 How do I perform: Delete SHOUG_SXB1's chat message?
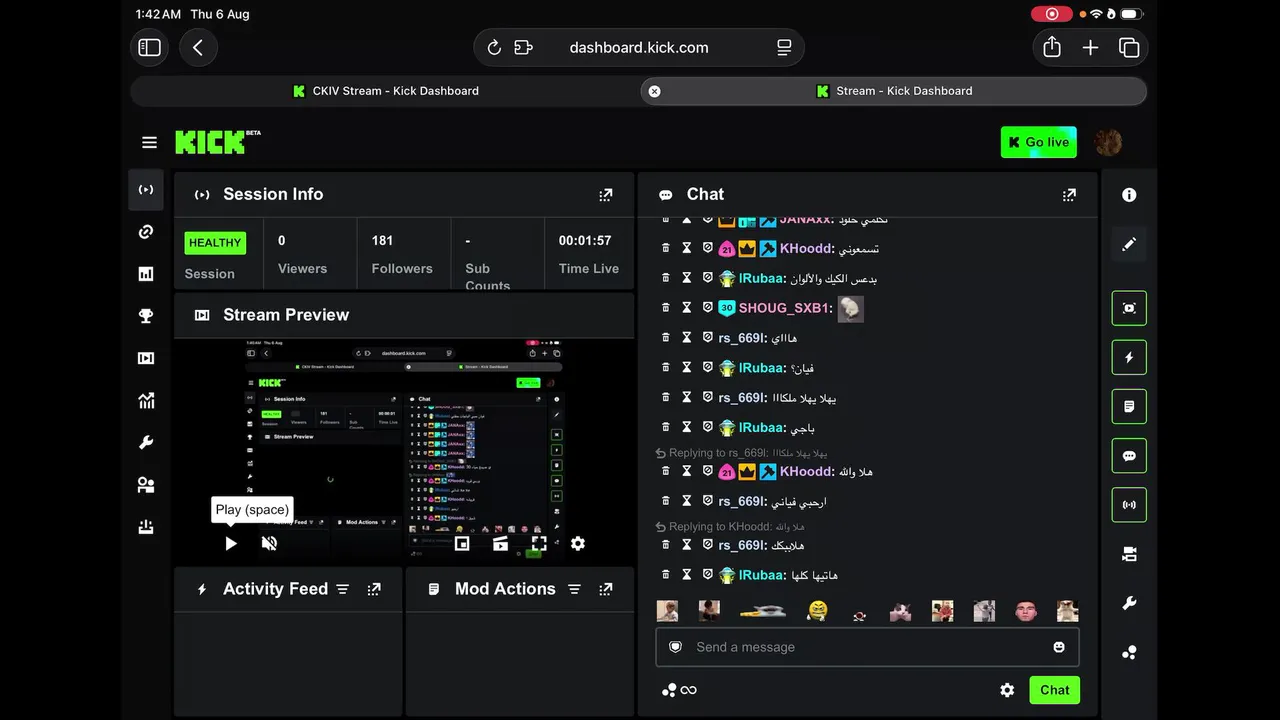click(x=666, y=308)
